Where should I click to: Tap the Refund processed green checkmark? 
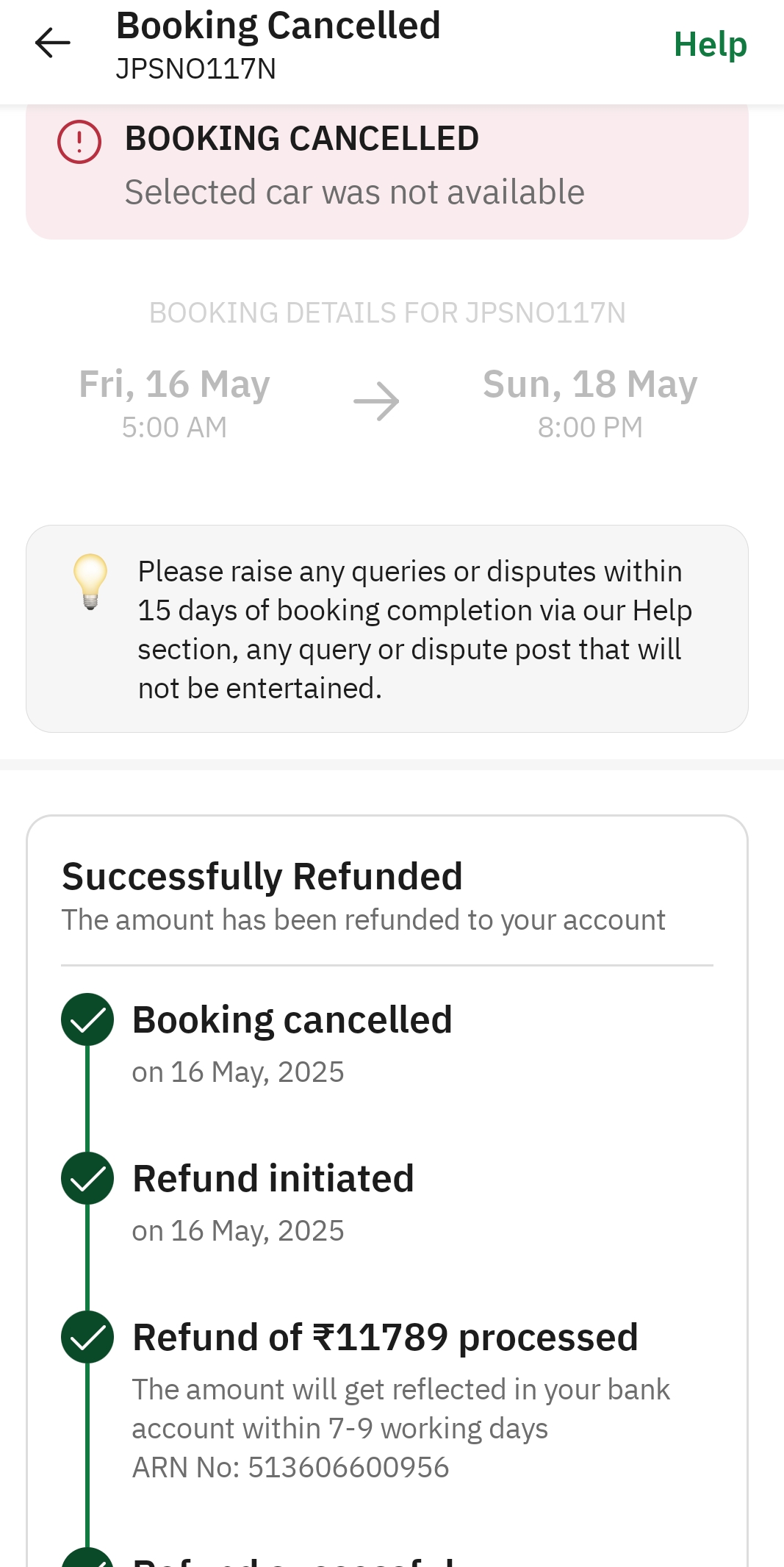pyautogui.click(x=87, y=1337)
